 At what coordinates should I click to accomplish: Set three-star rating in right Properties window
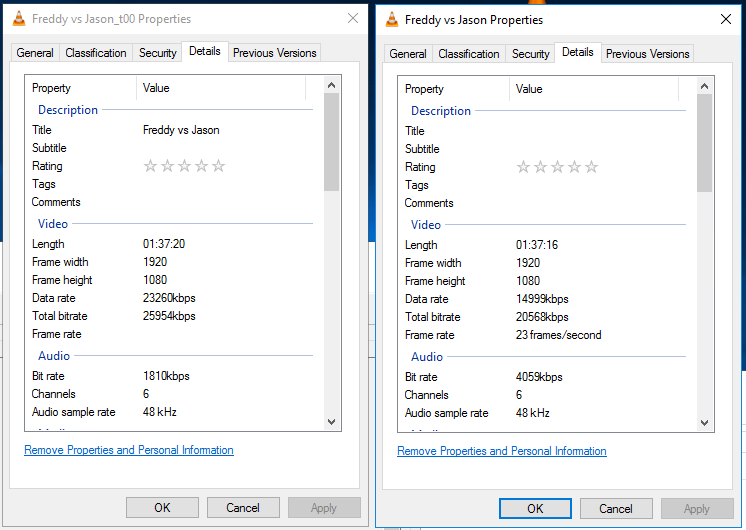point(558,167)
